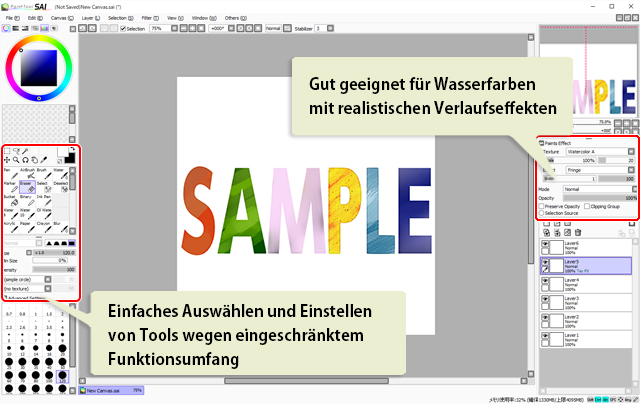Activate the rectangular selection tool
The height and width of the screenshot is (404, 640).
[8, 150]
